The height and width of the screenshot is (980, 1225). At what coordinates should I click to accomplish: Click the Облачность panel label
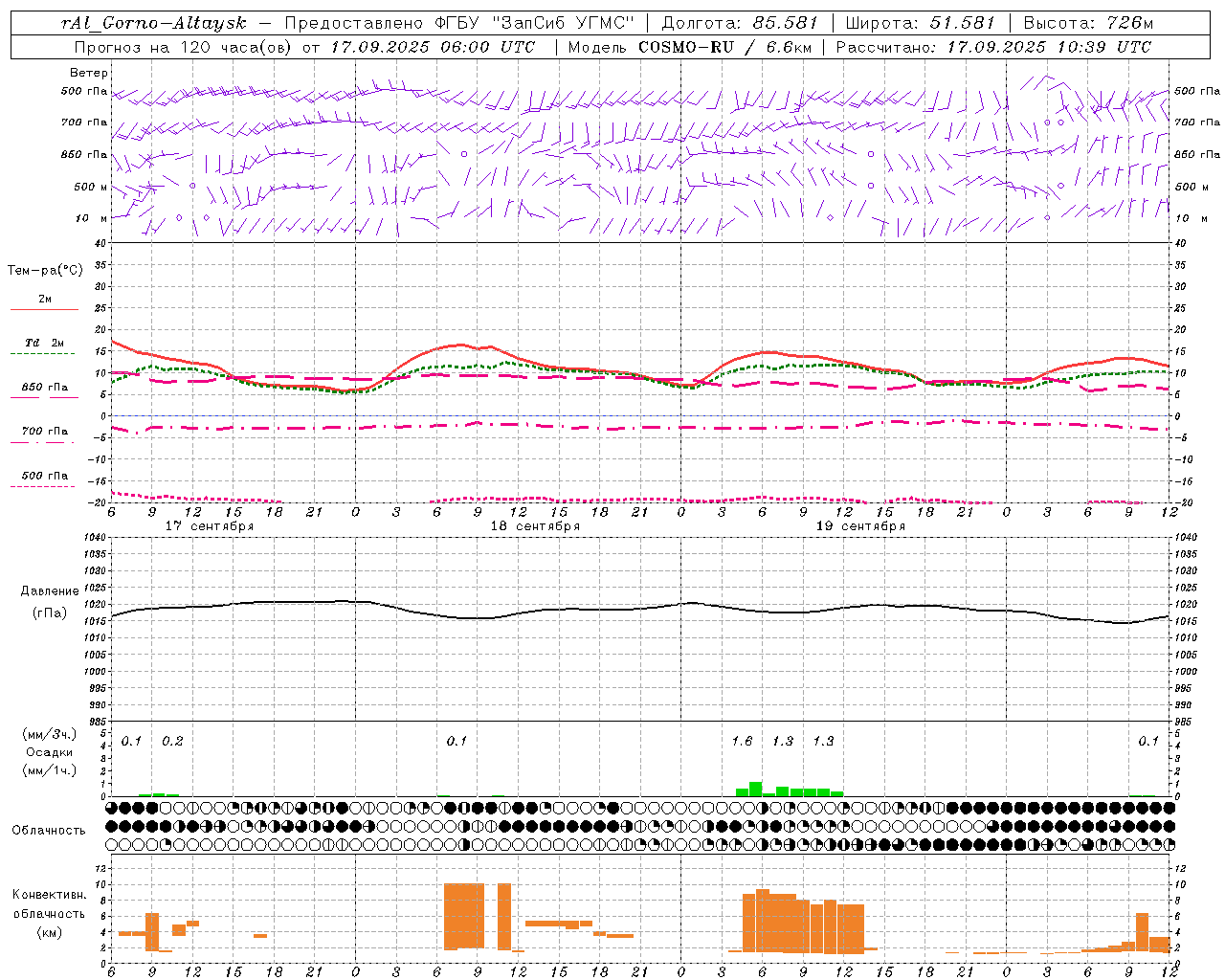49,831
